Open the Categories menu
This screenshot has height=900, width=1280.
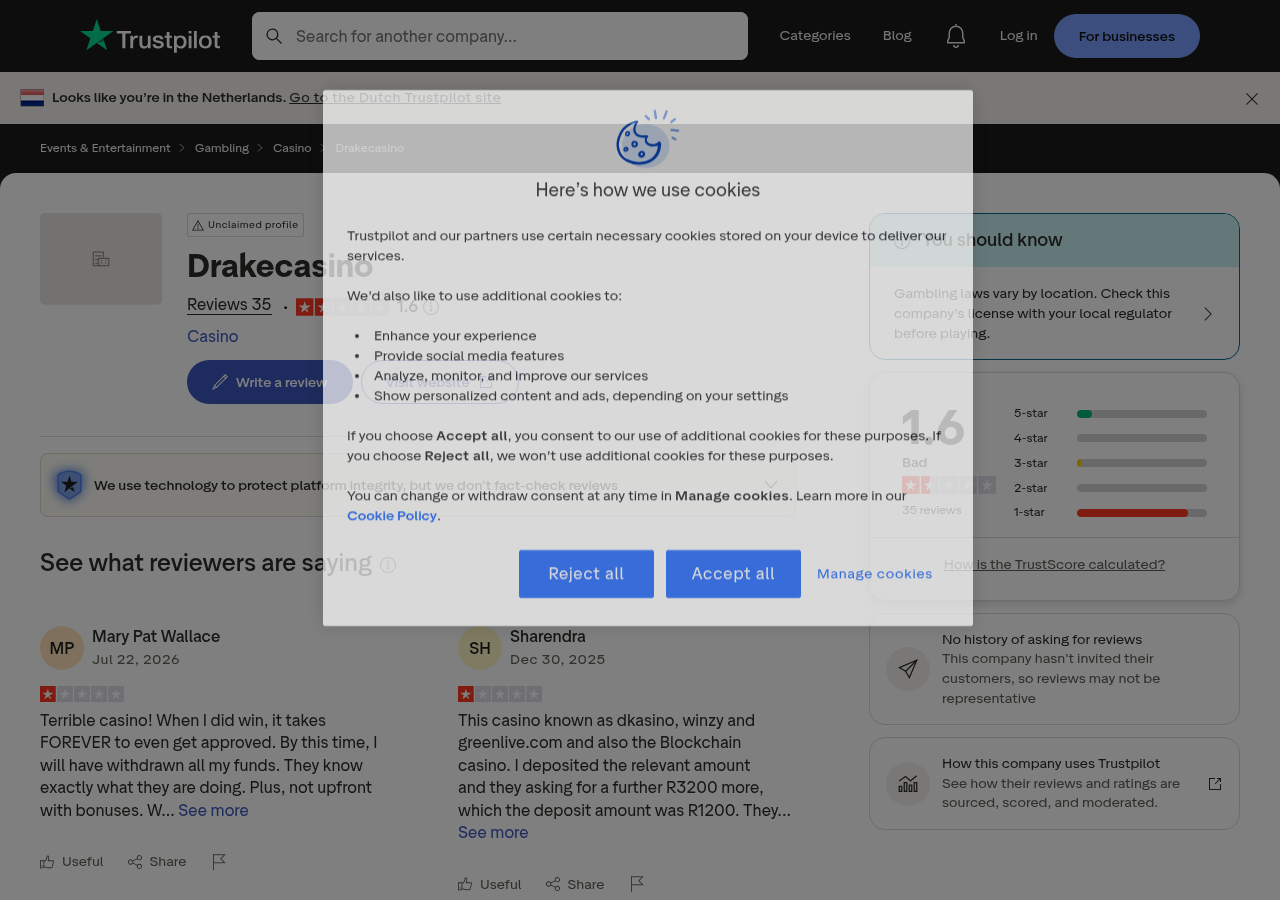tap(815, 36)
